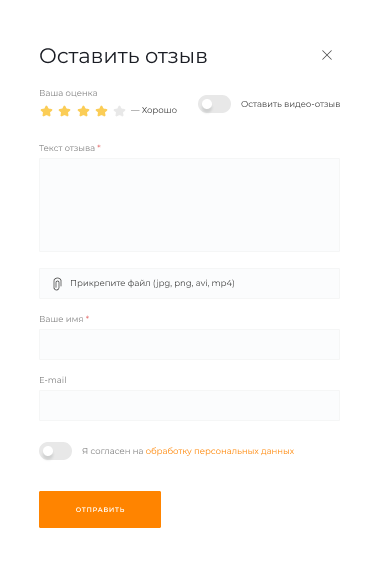Click the 'Текст отзыва' field label
The image size is (380, 571).
(67, 148)
